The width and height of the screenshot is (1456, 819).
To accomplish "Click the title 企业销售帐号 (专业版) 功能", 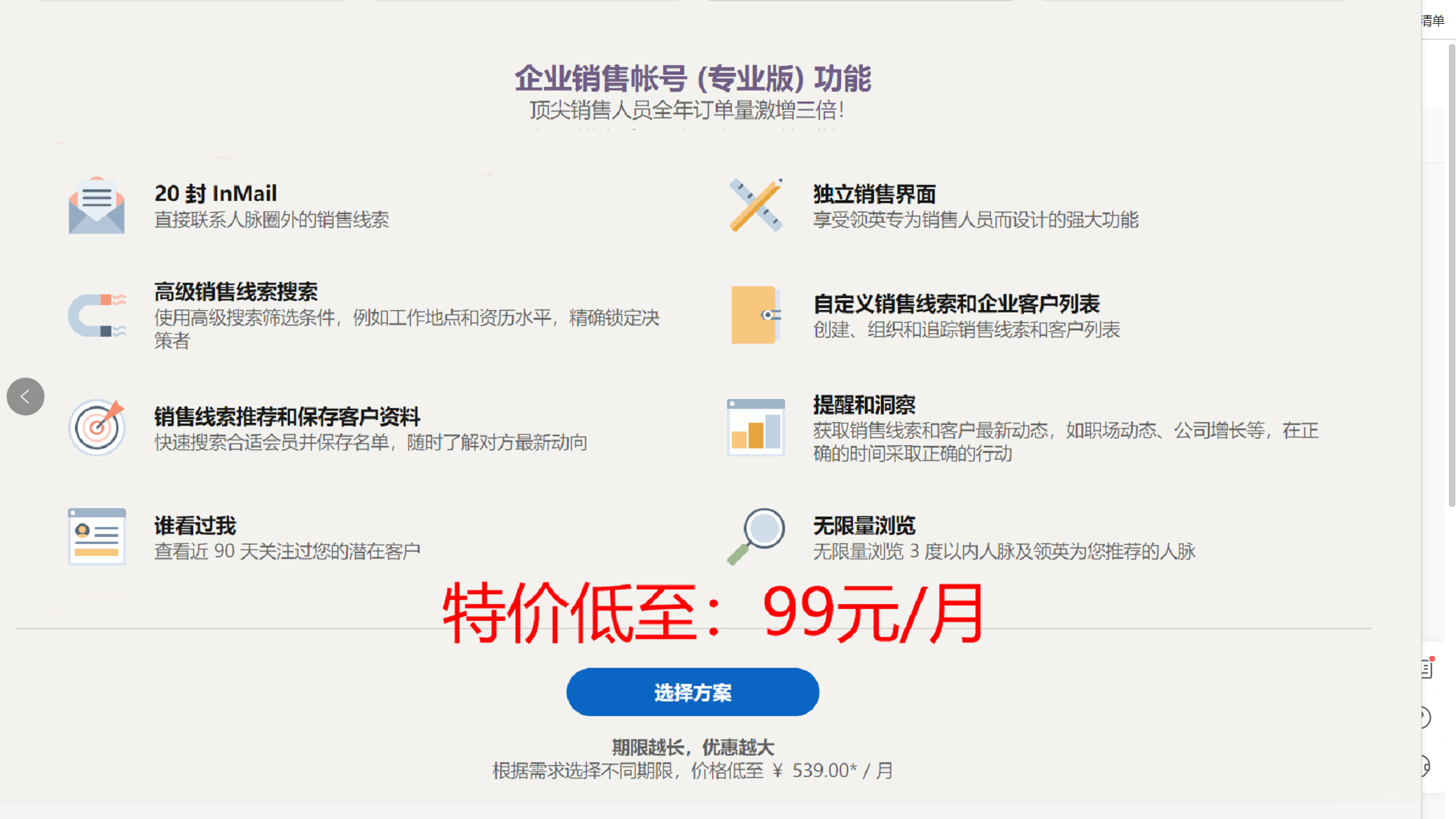I will click(693, 78).
